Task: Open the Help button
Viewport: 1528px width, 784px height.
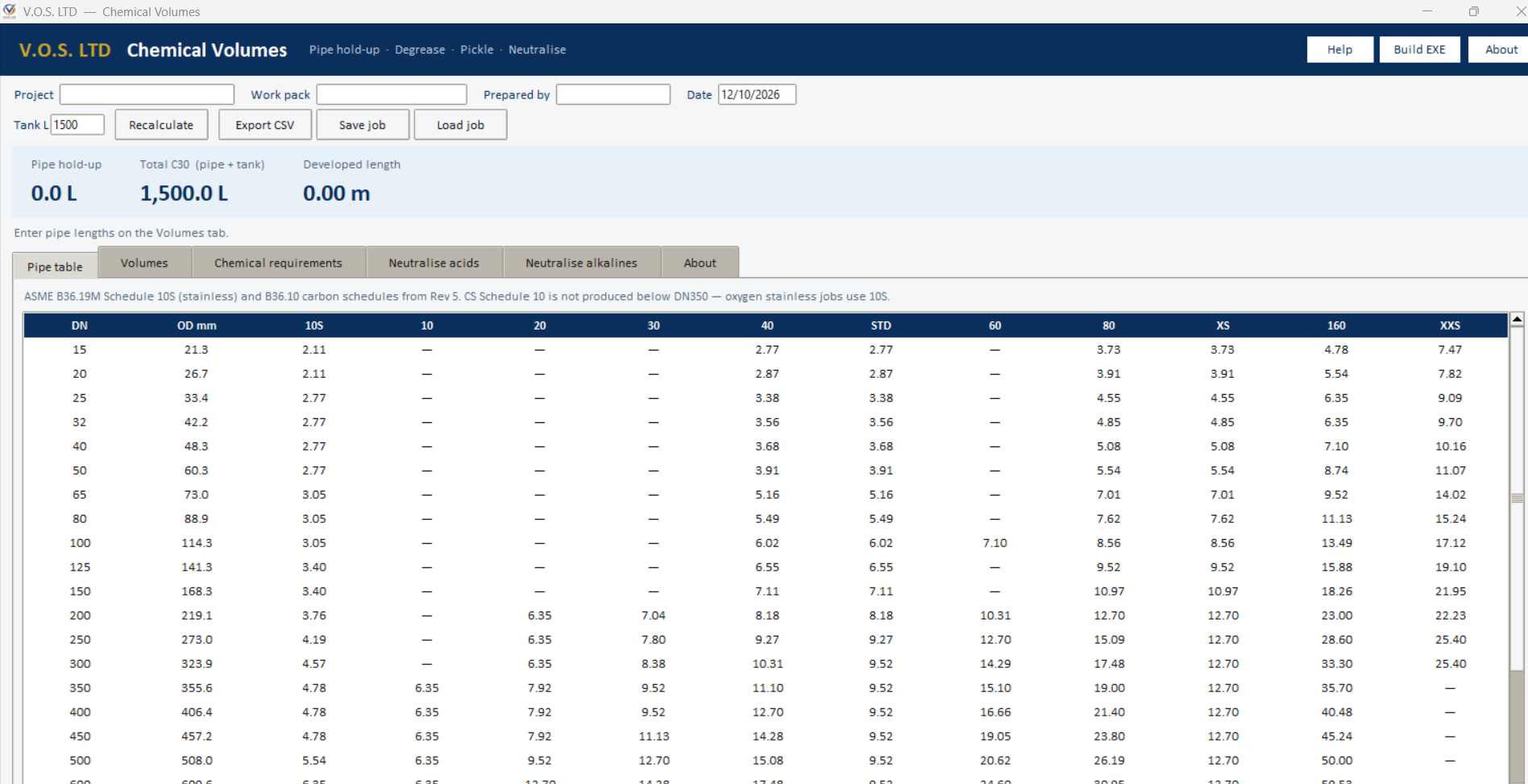Action: click(1339, 49)
